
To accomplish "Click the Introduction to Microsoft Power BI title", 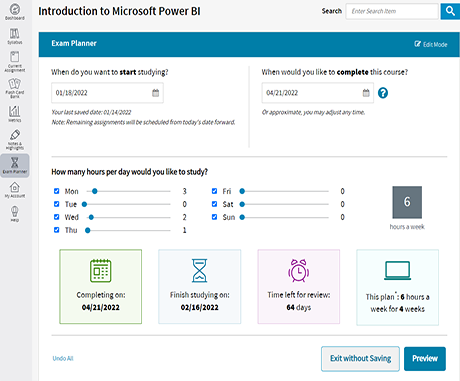I will [x=119, y=11].
